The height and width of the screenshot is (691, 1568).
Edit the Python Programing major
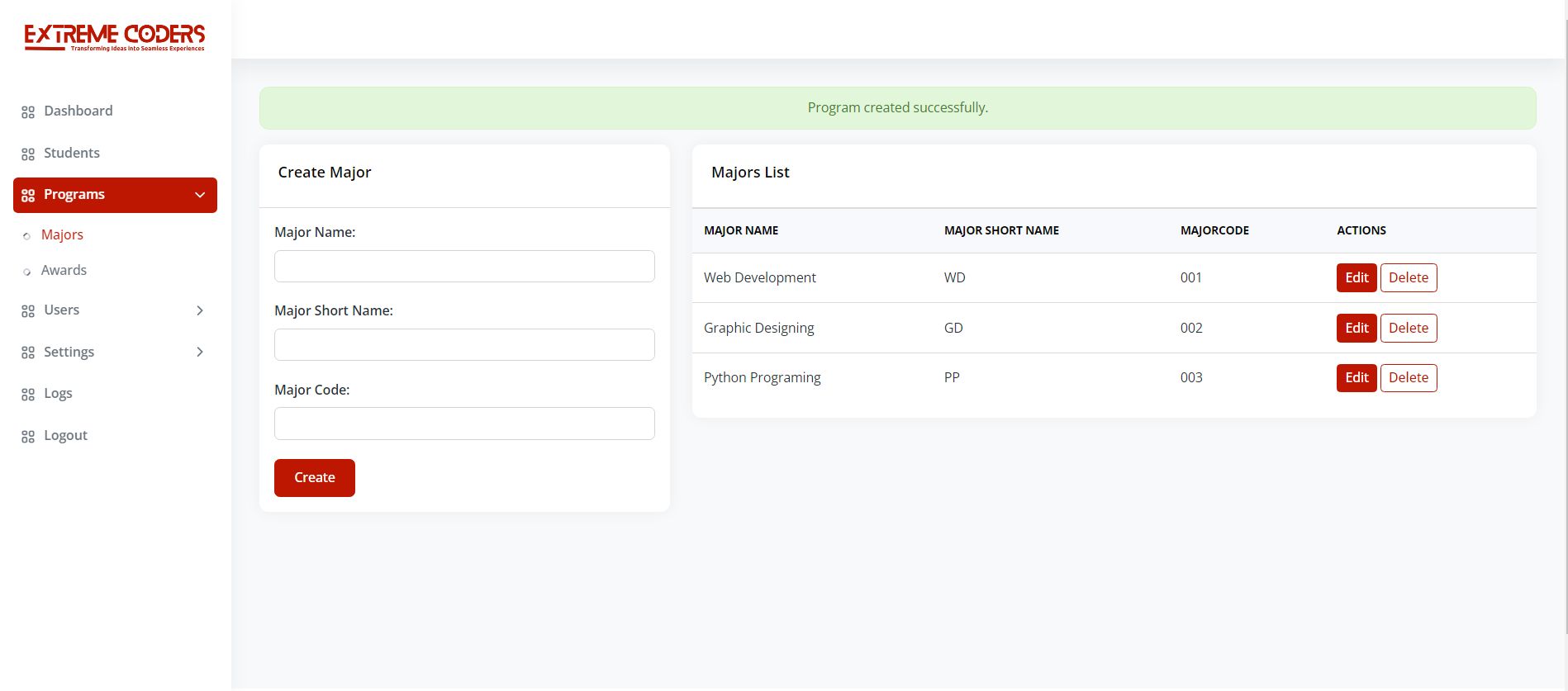point(1356,377)
